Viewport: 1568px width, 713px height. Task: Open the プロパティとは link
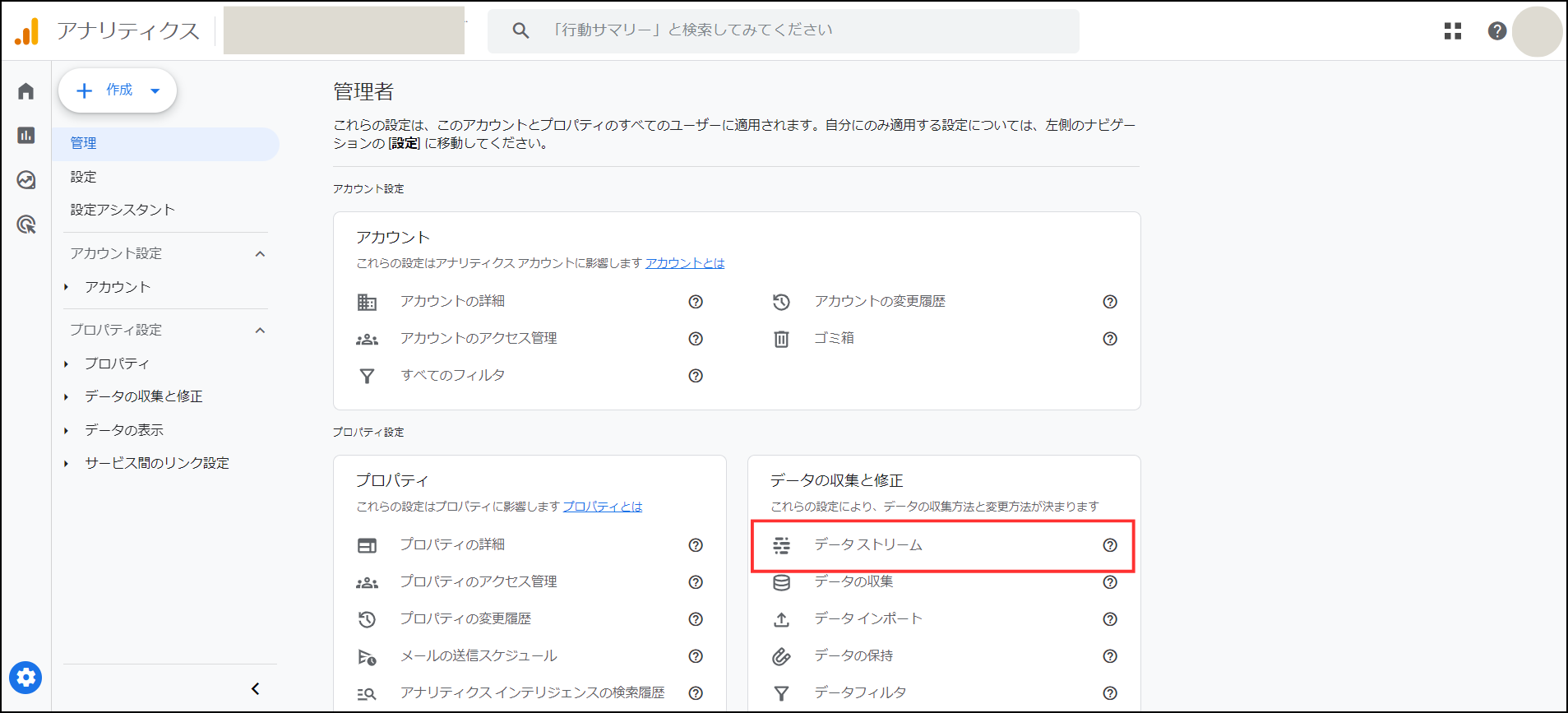coord(603,507)
